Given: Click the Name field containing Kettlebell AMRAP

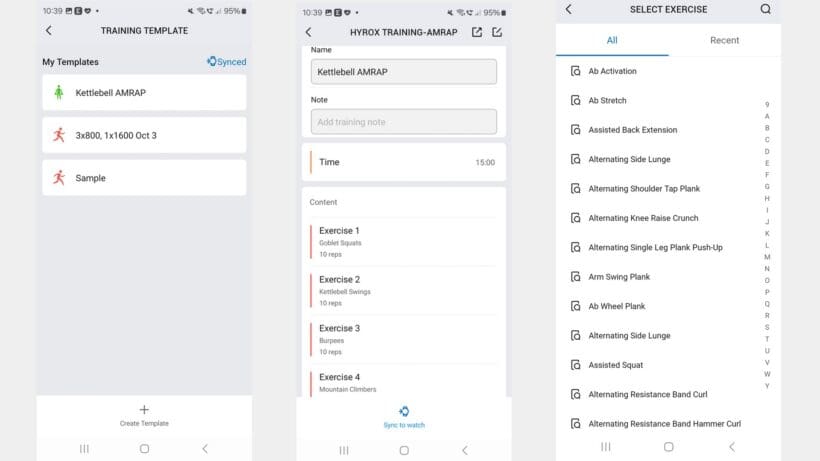Looking at the screenshot, I should 404,72.
